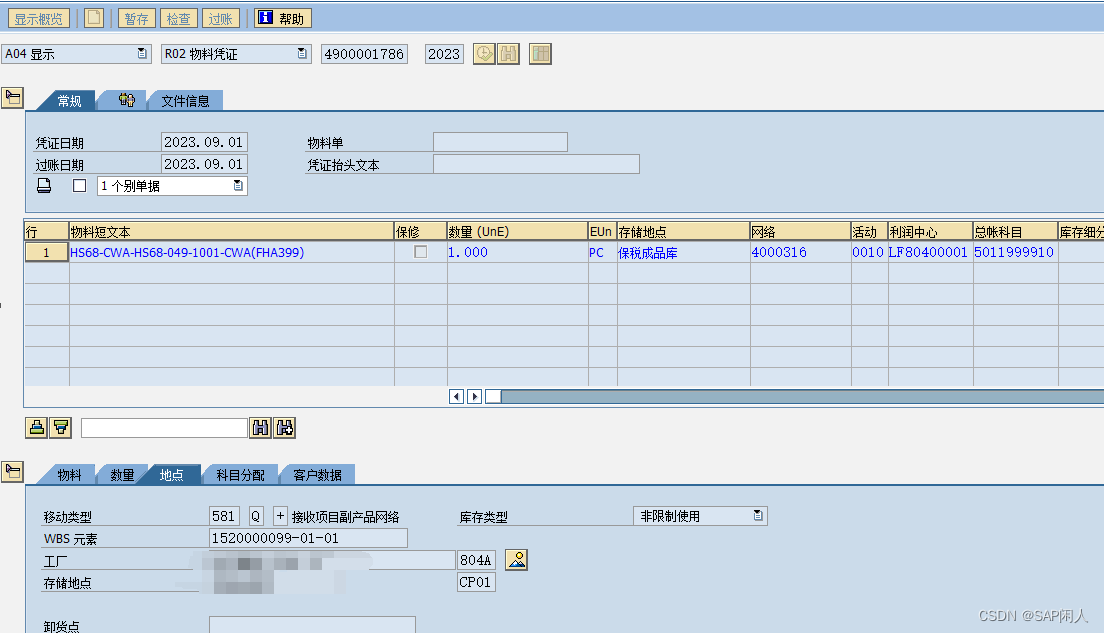Click the table scroll right arrow
The image size is (1104, 633).
click(x=475, y=396)
